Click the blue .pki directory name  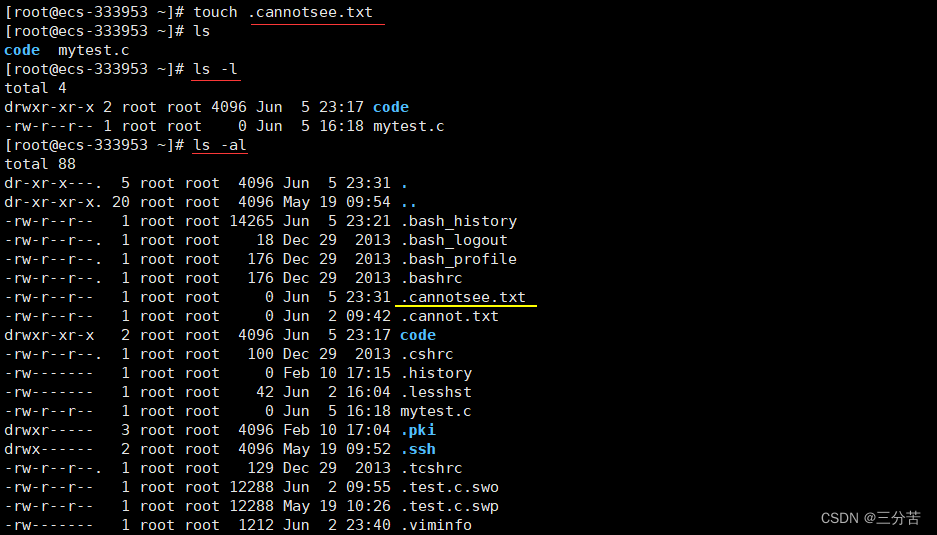click(x=418, y=430)
